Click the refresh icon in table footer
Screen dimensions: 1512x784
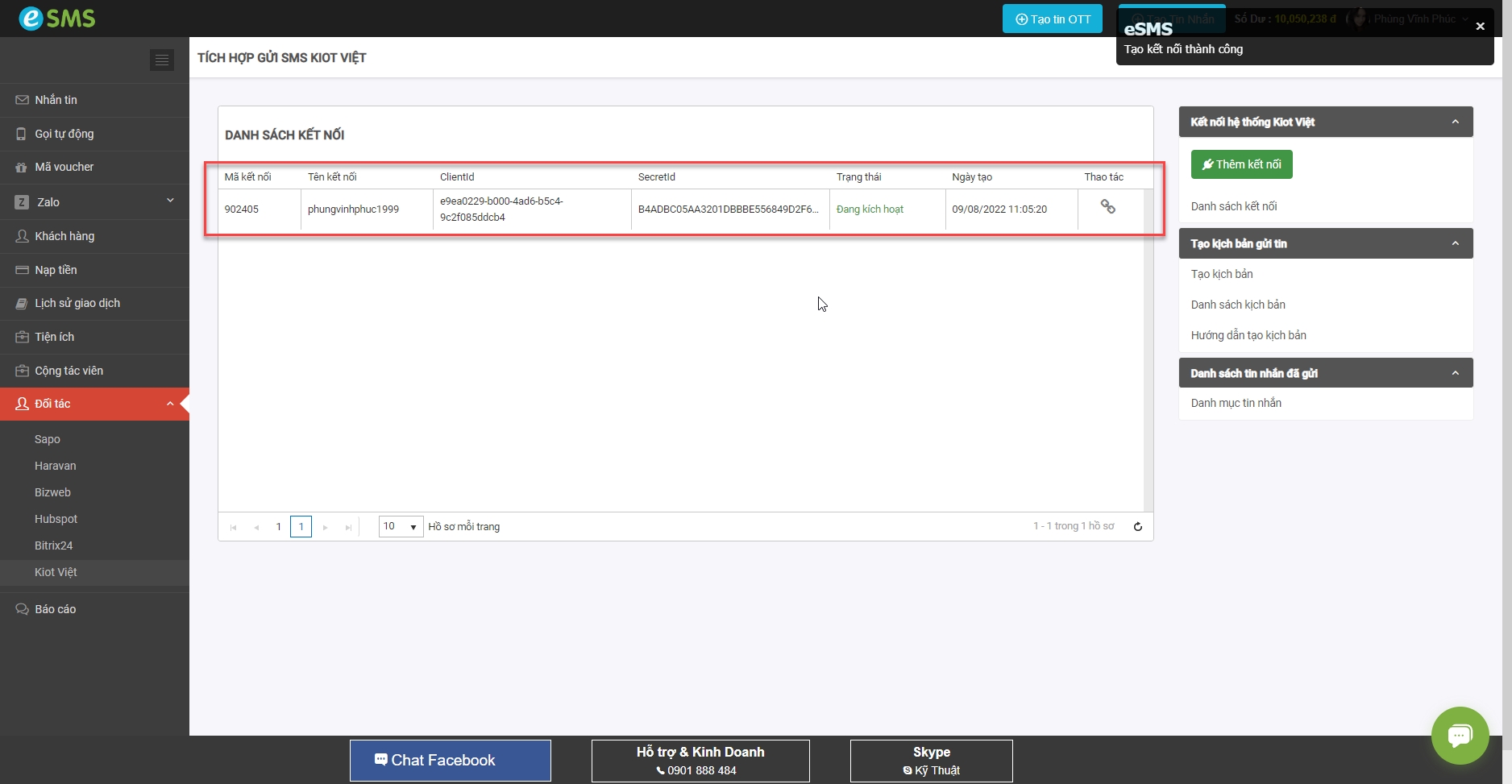1137,527
